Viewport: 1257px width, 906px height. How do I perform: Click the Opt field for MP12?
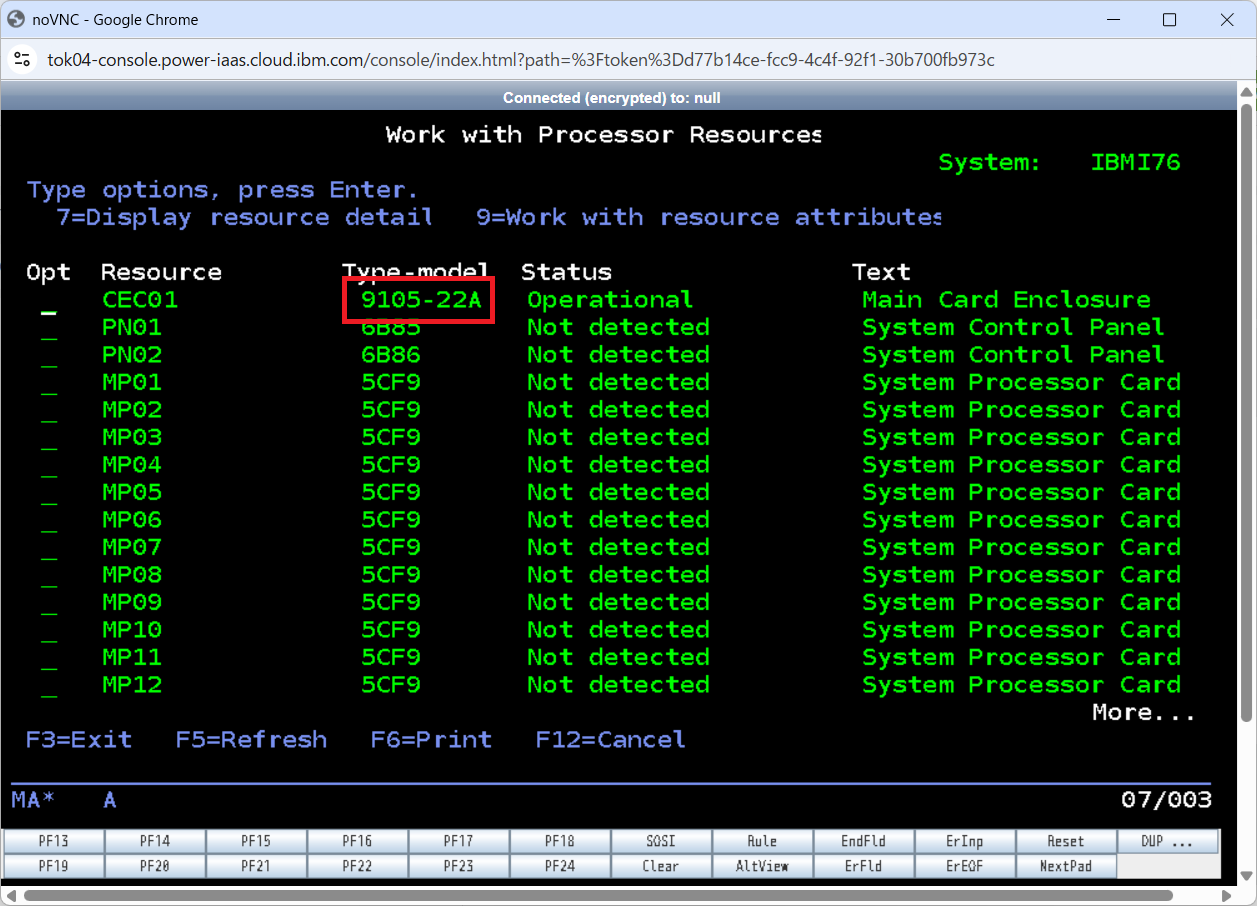pos(49,687)
